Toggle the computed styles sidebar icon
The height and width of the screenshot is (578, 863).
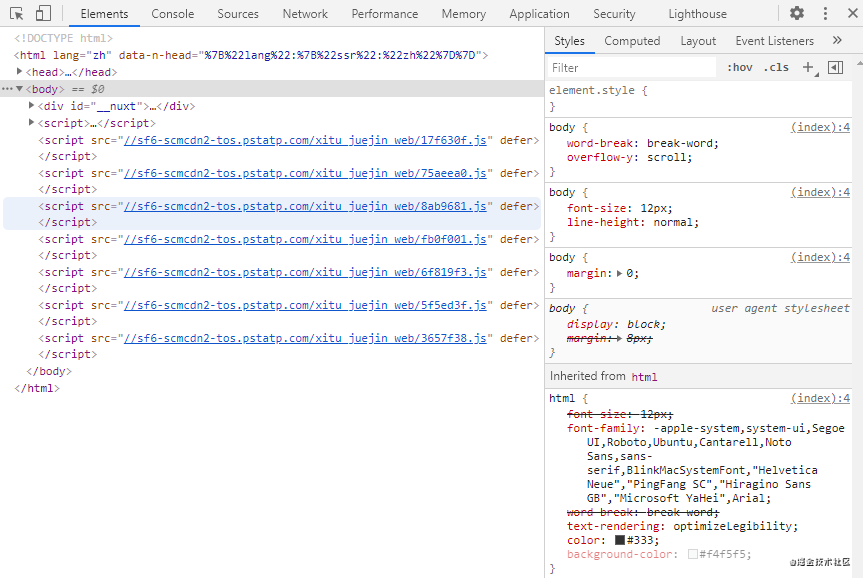tap(835, 67)
